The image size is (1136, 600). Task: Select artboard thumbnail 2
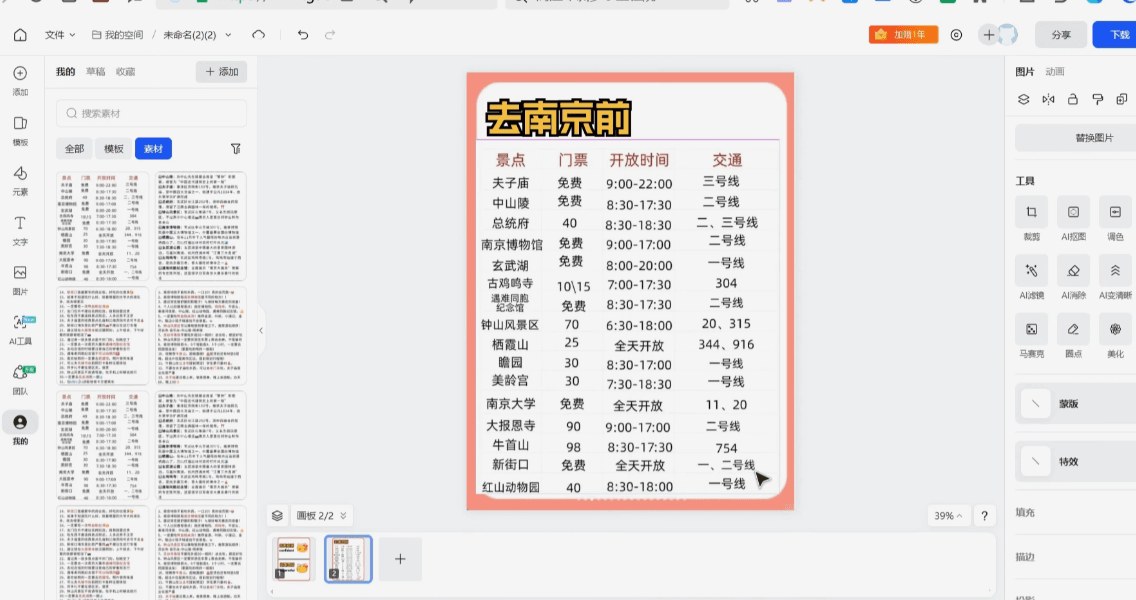[x=348, y=559]
